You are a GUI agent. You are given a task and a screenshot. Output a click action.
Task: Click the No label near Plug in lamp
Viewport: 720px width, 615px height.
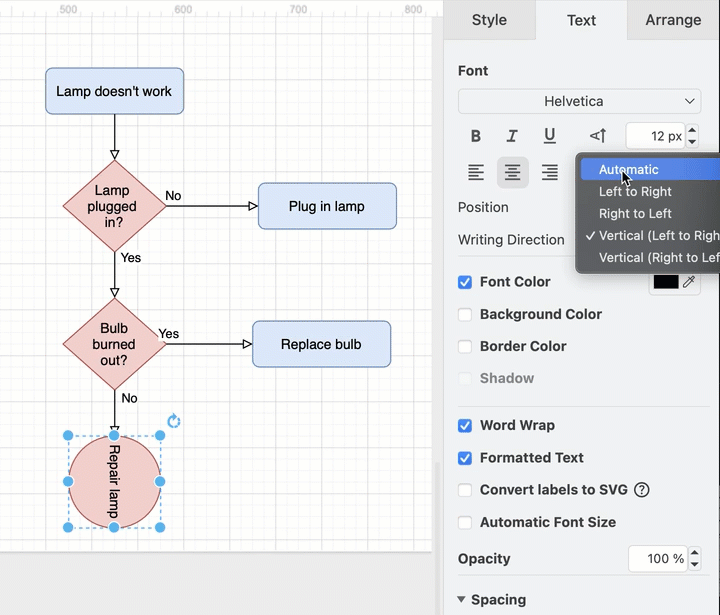tap(173, 196)
